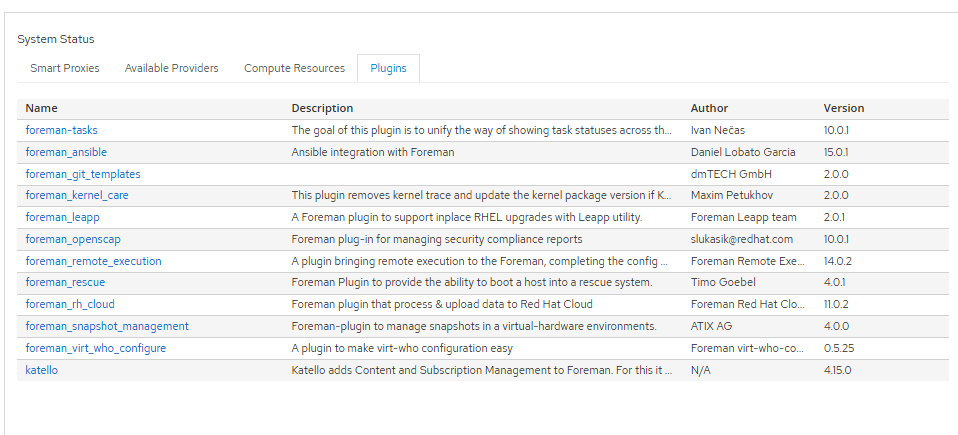Click the Author column header
Screen dimensions: 958x435
709,108
